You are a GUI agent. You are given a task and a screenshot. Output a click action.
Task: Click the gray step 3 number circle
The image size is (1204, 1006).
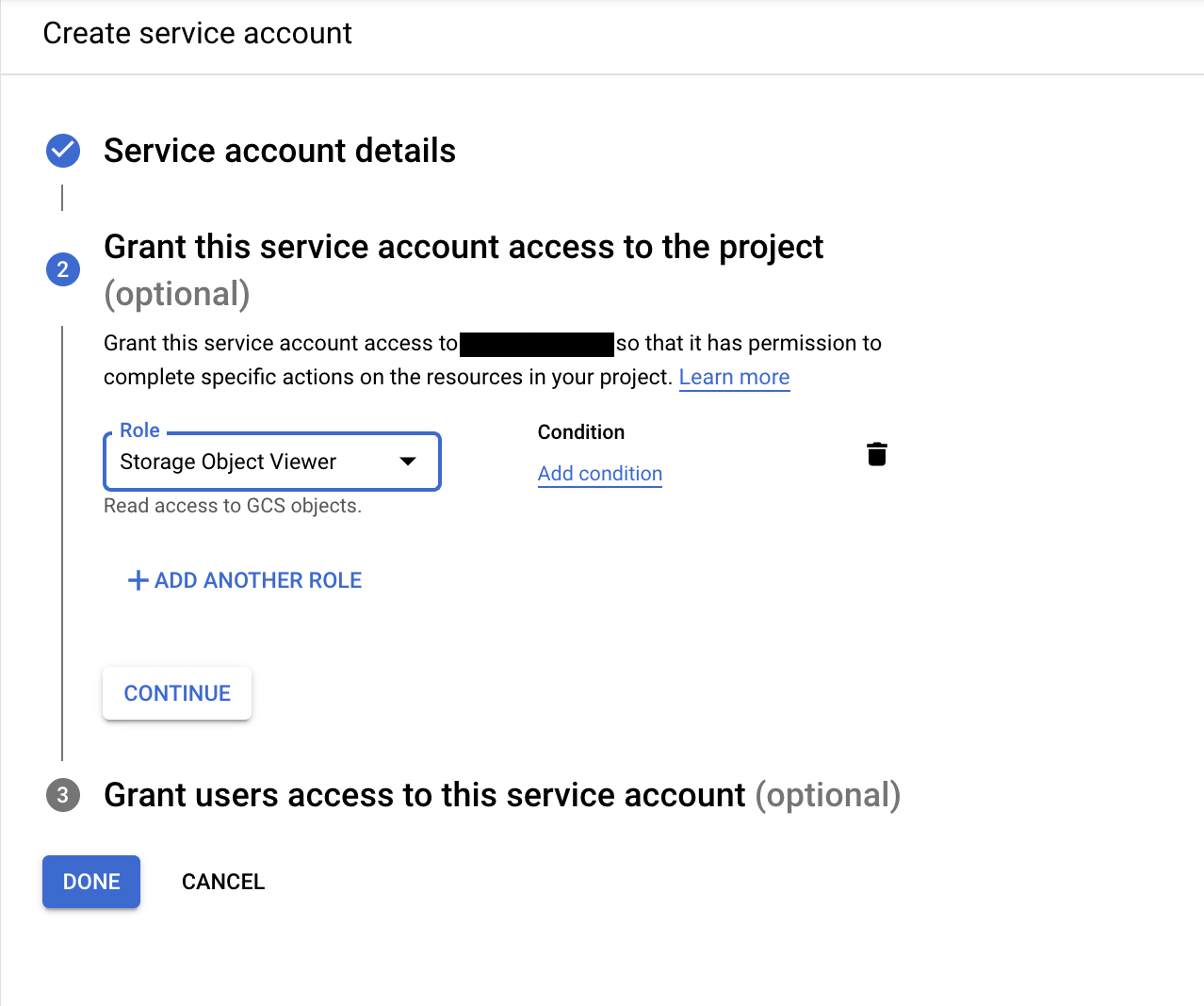point(63,795)
